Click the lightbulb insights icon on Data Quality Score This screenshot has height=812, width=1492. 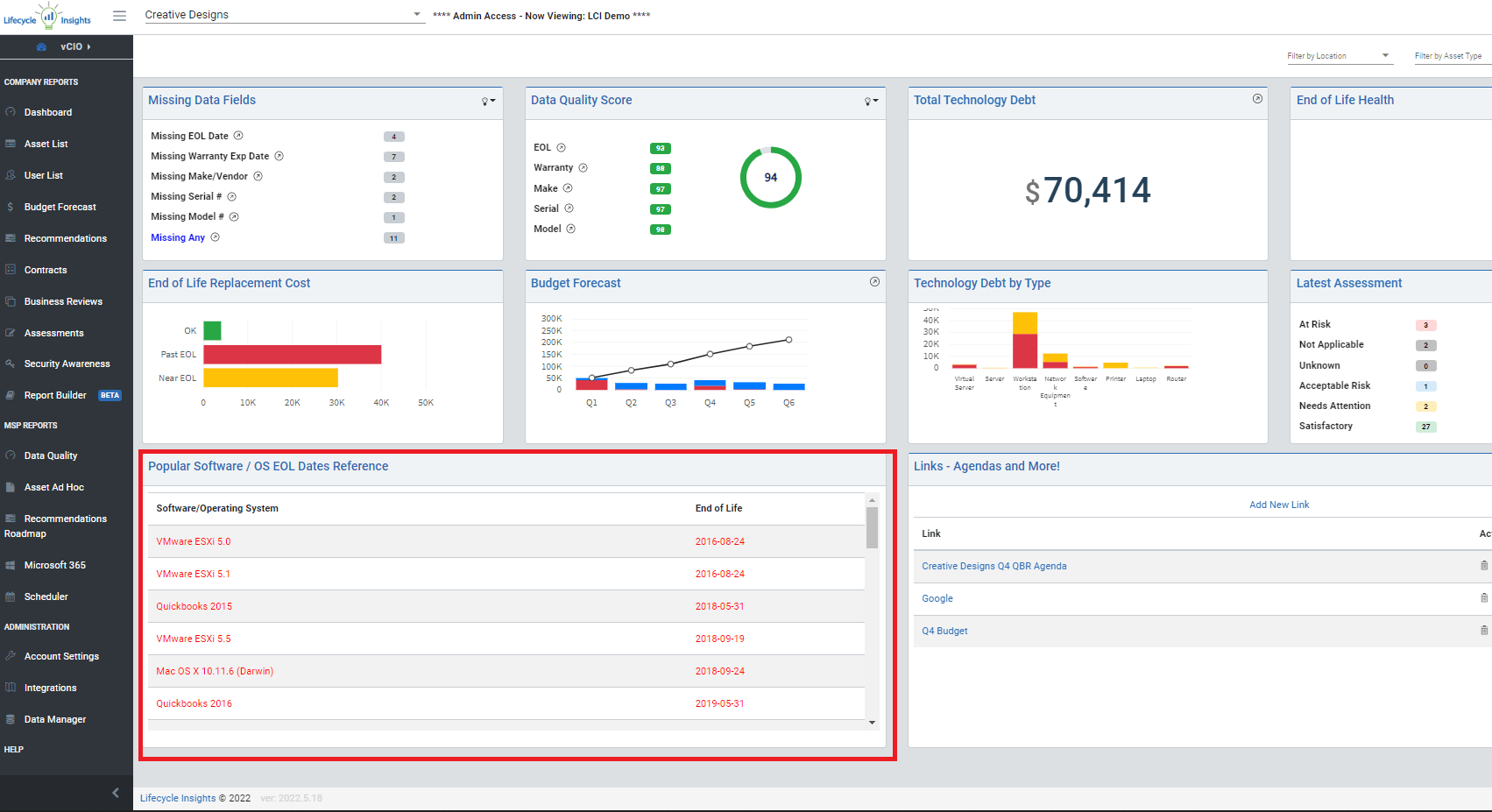pos(866,100)
